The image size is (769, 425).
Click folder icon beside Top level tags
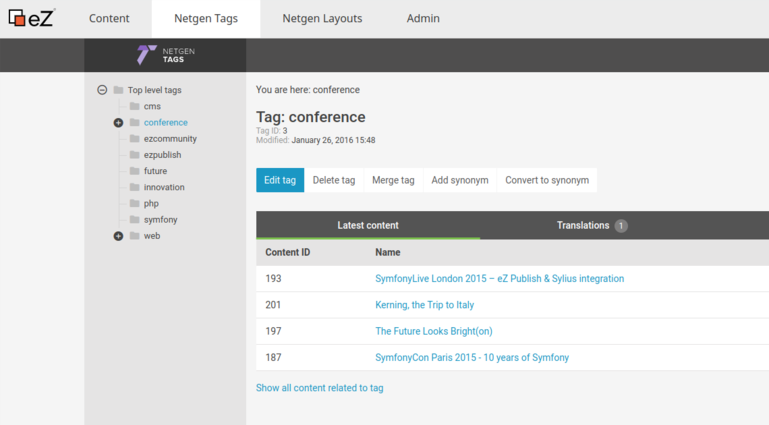click(x=118, y=90)
